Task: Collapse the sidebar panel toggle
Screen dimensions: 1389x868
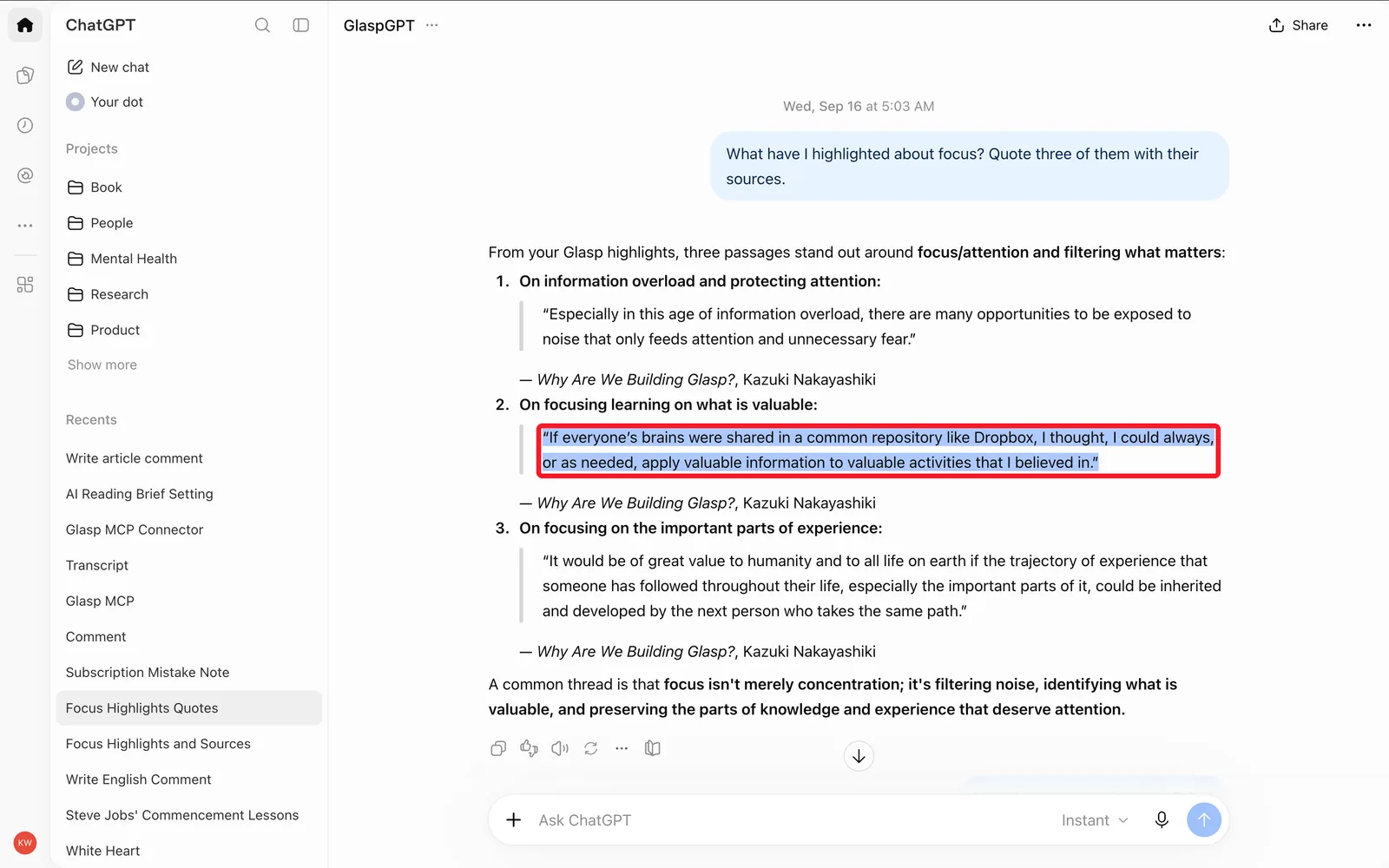Action: (x=301, y=25)
